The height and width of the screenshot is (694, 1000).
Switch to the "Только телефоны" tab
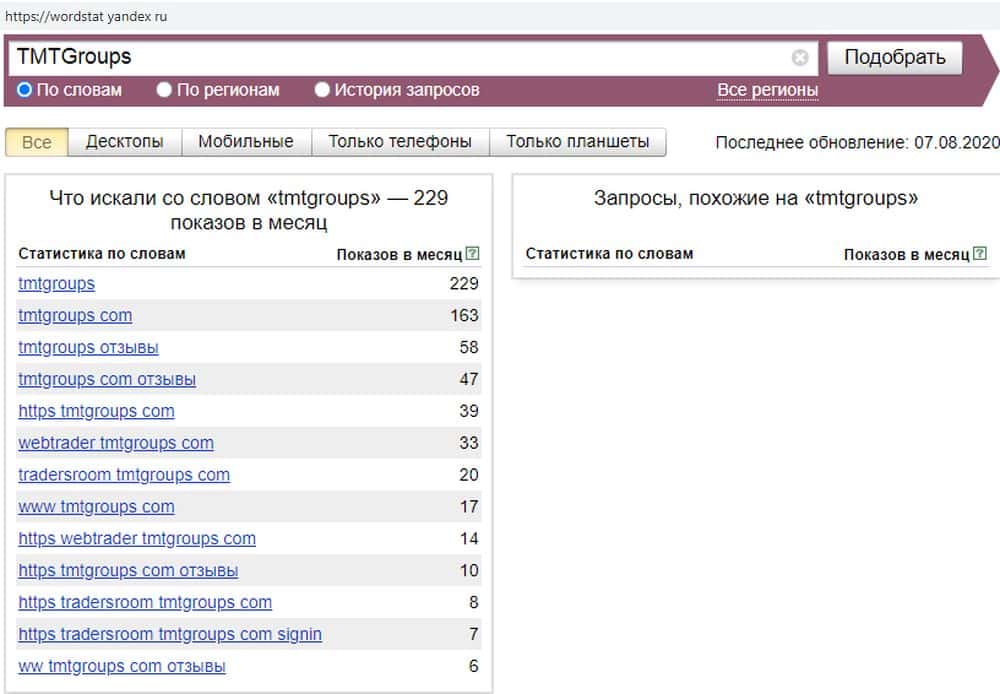coord(400,142)
